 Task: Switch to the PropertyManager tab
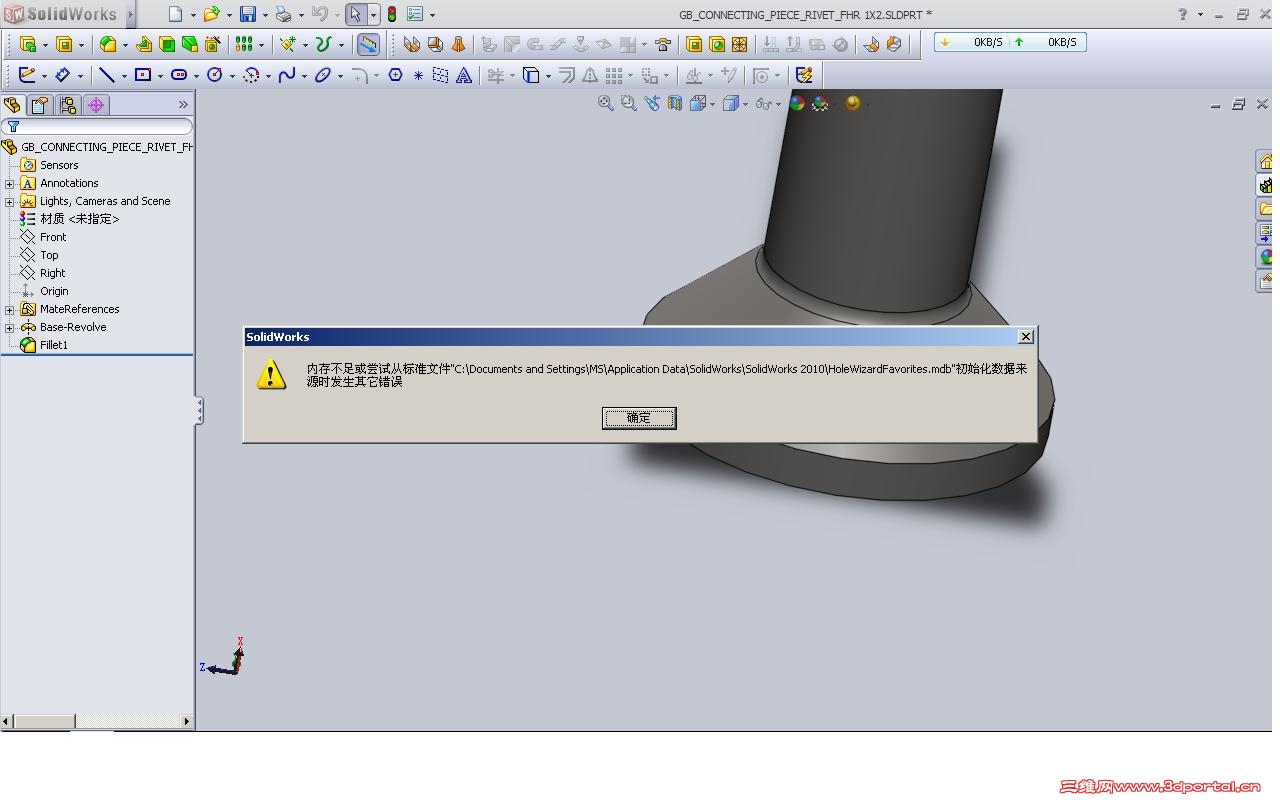(39, 105)
